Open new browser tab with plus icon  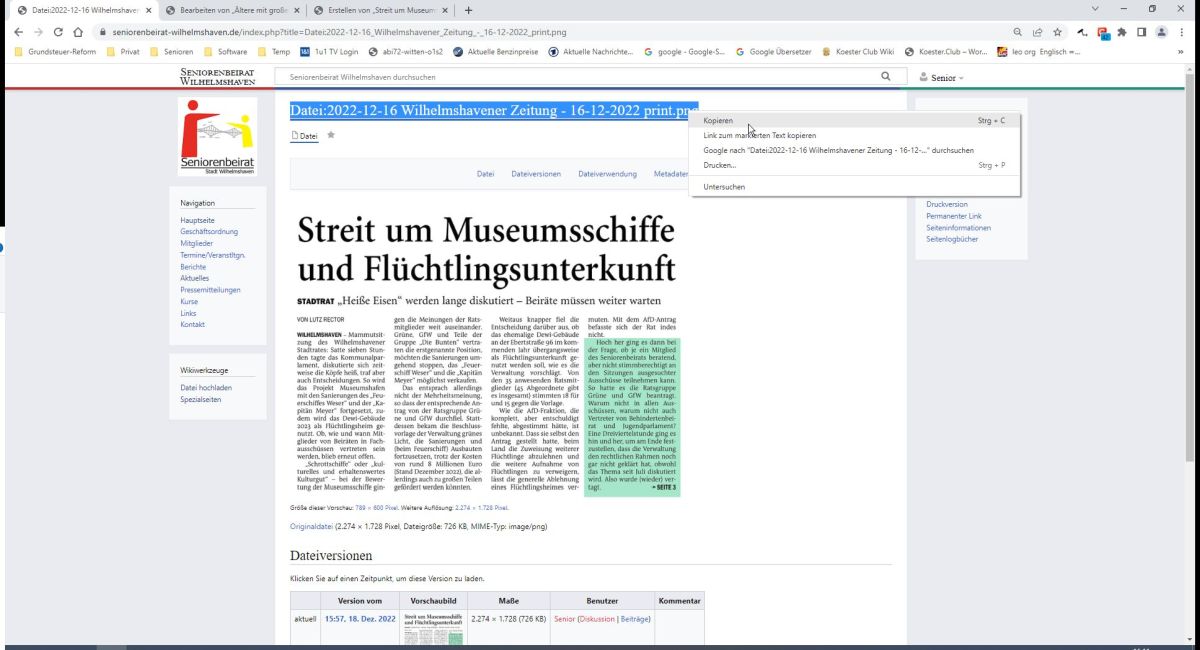coord(467,10)
